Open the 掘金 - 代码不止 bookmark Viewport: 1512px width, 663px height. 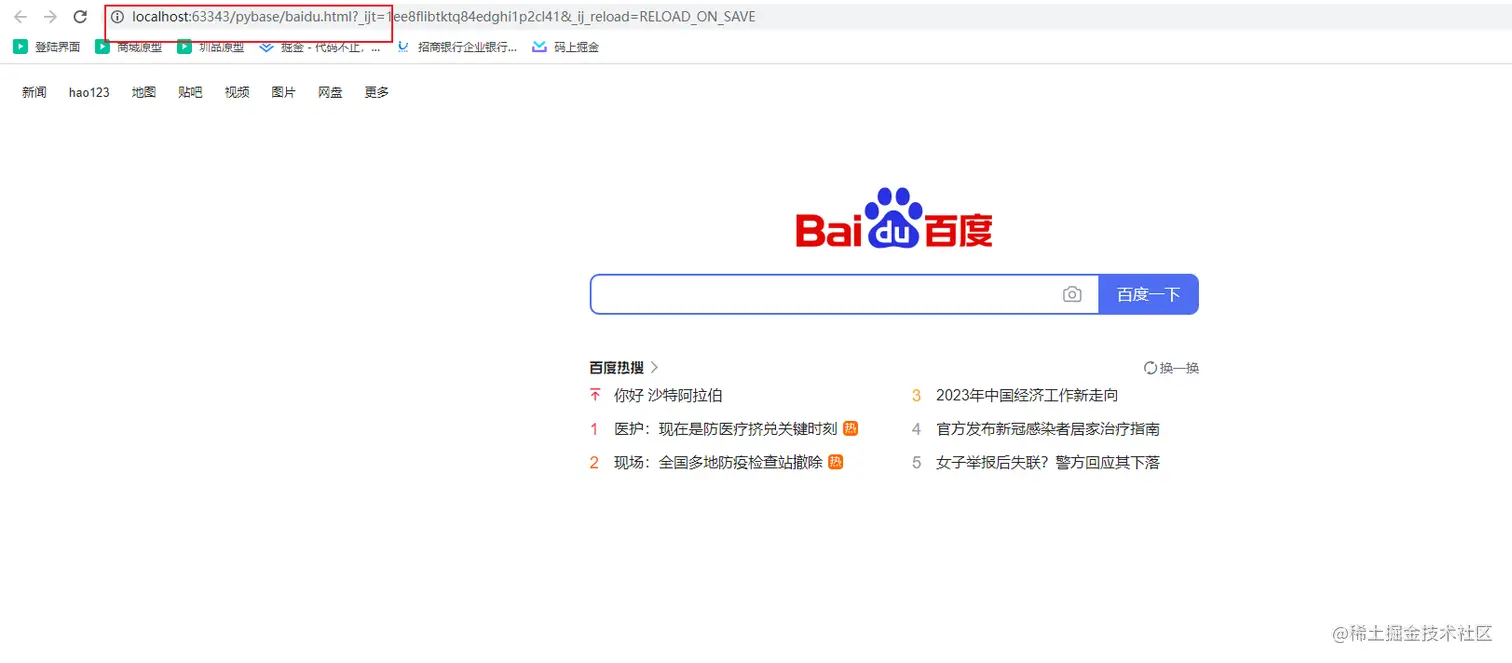click(320, 47)
